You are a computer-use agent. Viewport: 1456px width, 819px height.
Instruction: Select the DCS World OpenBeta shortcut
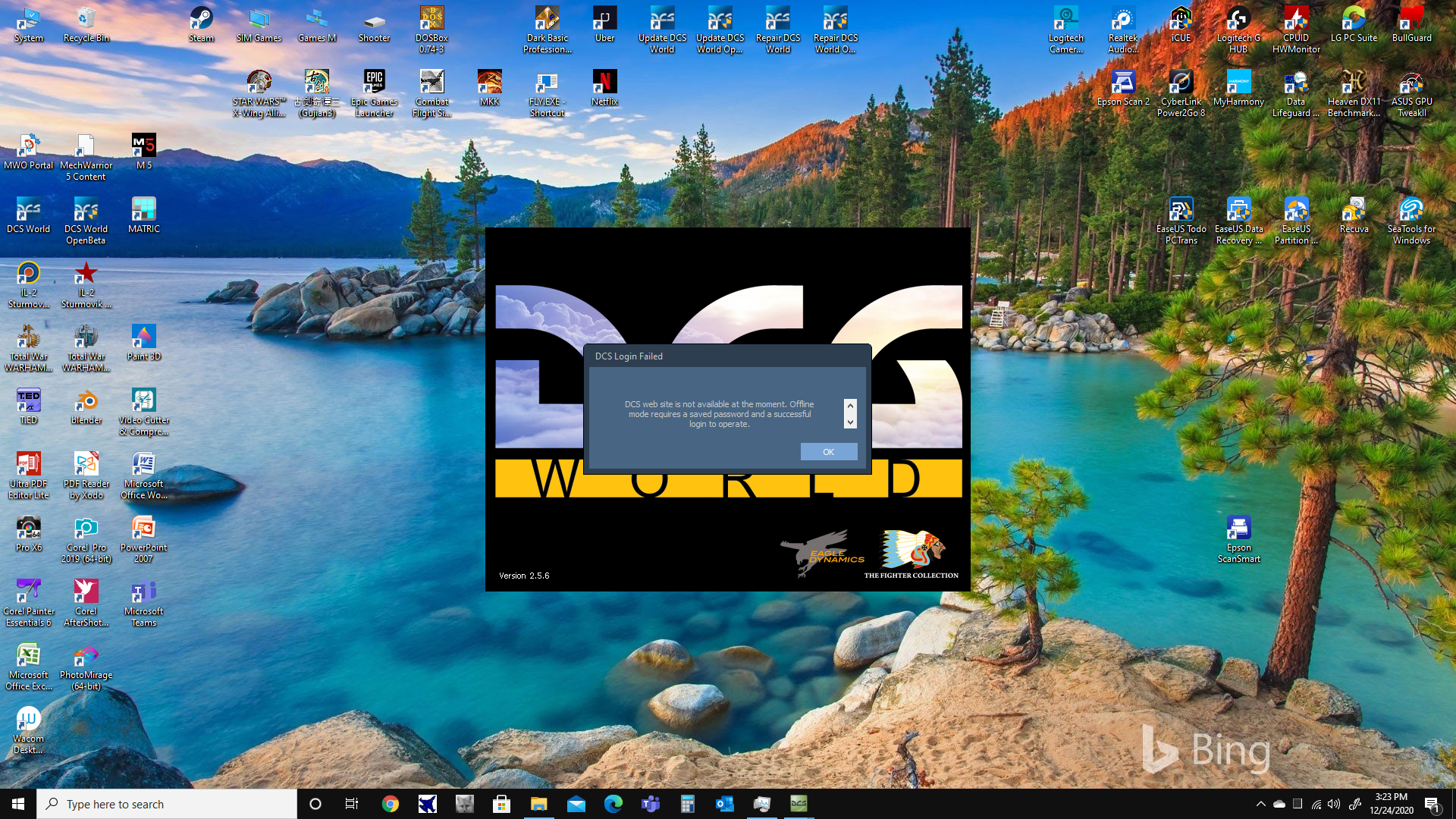click(86, 221)
